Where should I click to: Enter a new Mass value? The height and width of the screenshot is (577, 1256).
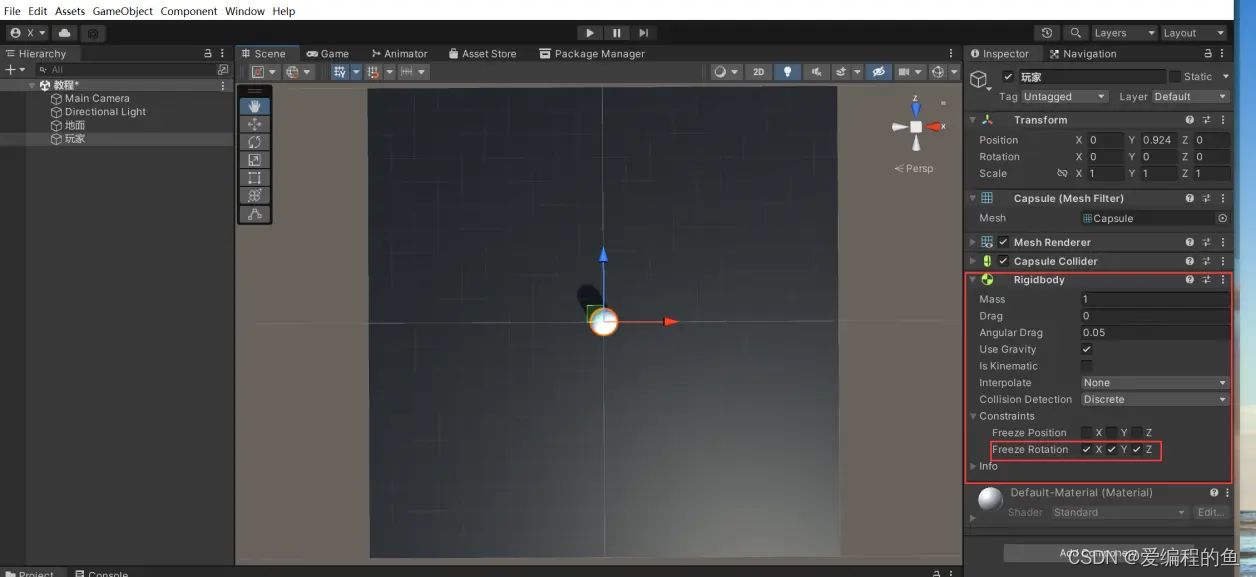[1155, 298]
